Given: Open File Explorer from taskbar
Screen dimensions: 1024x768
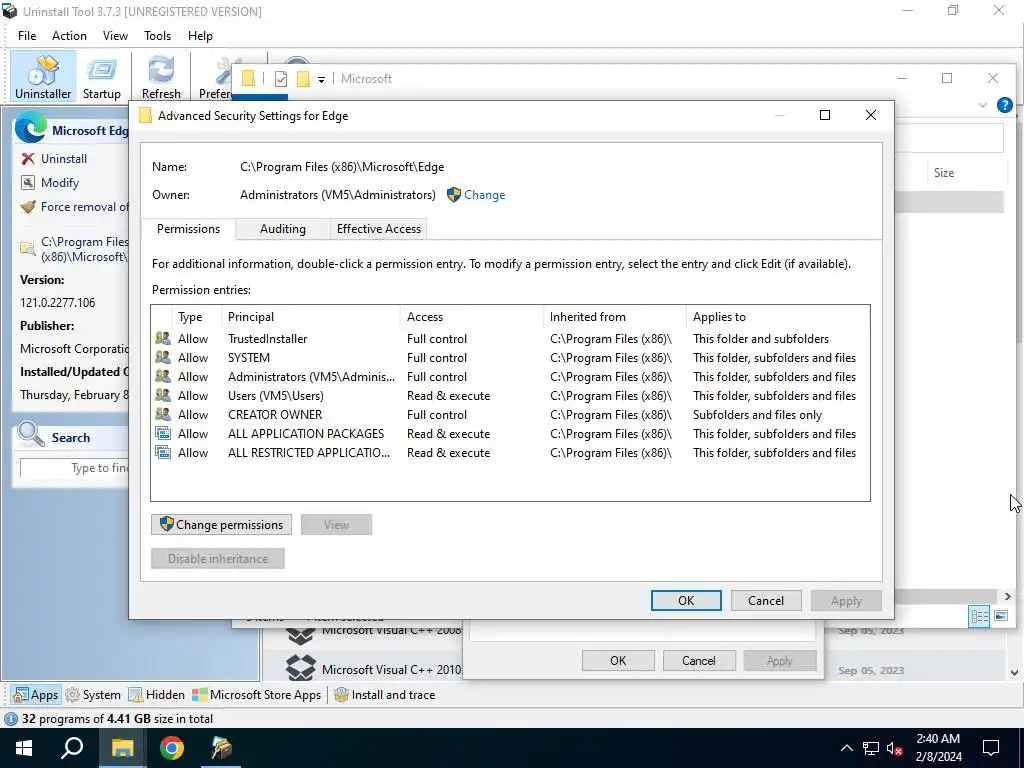Looking at the screenshot, I should pos(122,748).
